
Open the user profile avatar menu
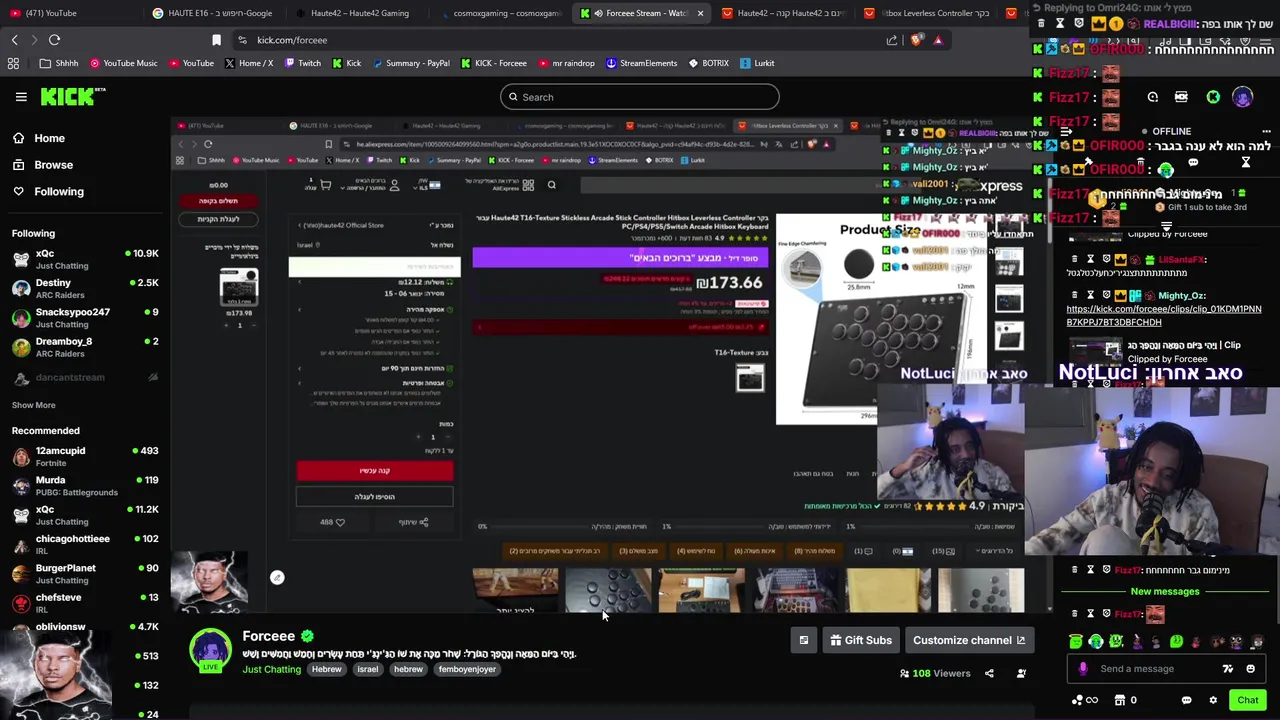coord(1242,97)
